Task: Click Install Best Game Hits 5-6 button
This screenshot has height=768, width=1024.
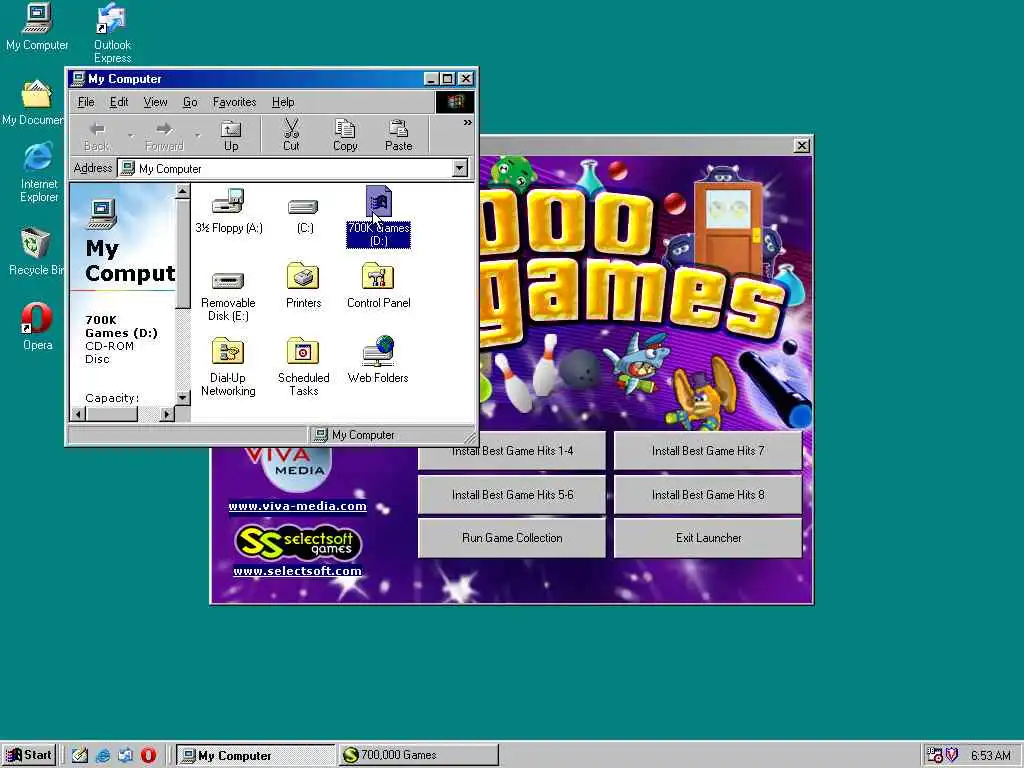Action: pos(512,494)
